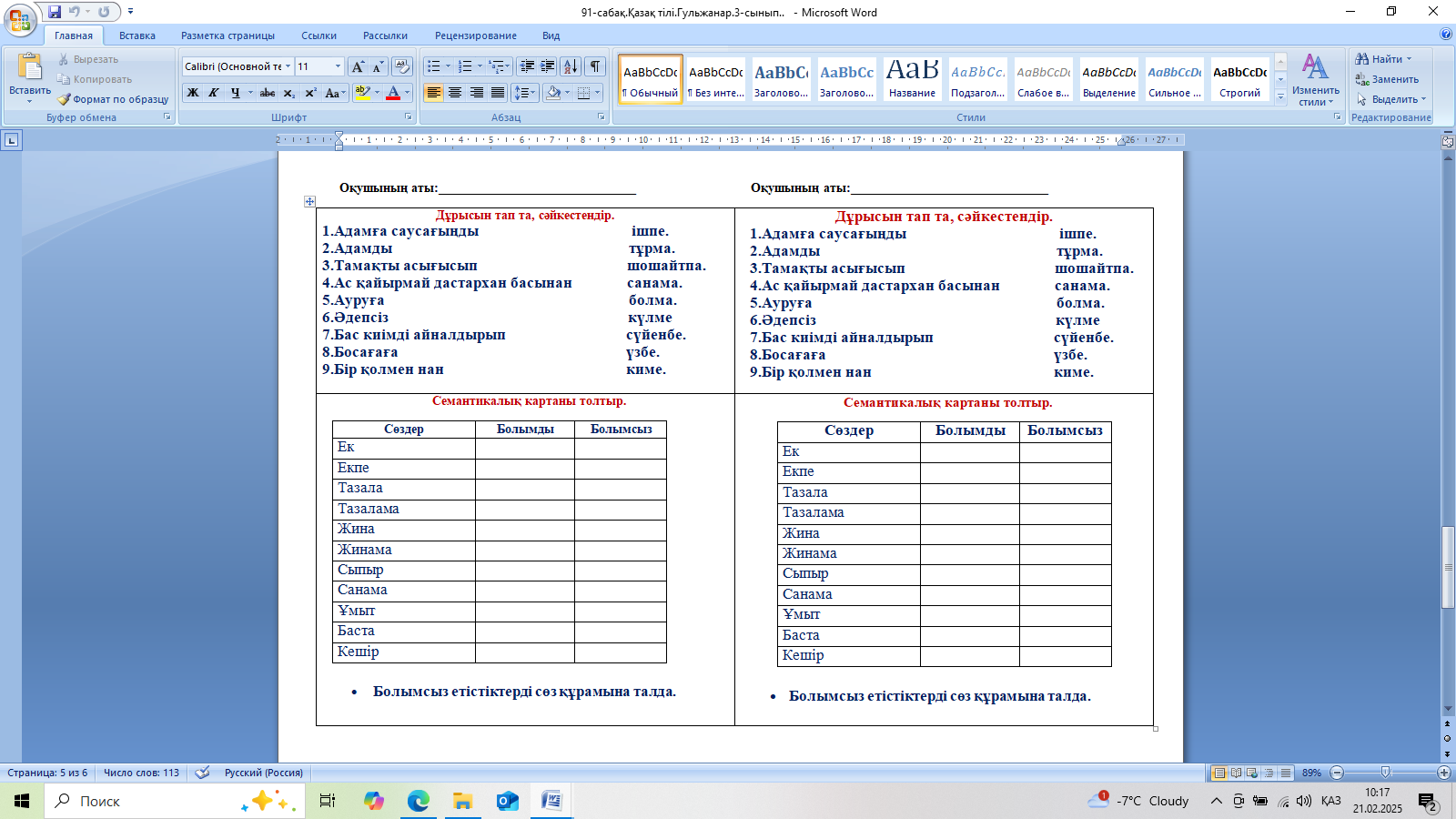Toggle center text alignment

coord(455,93)
